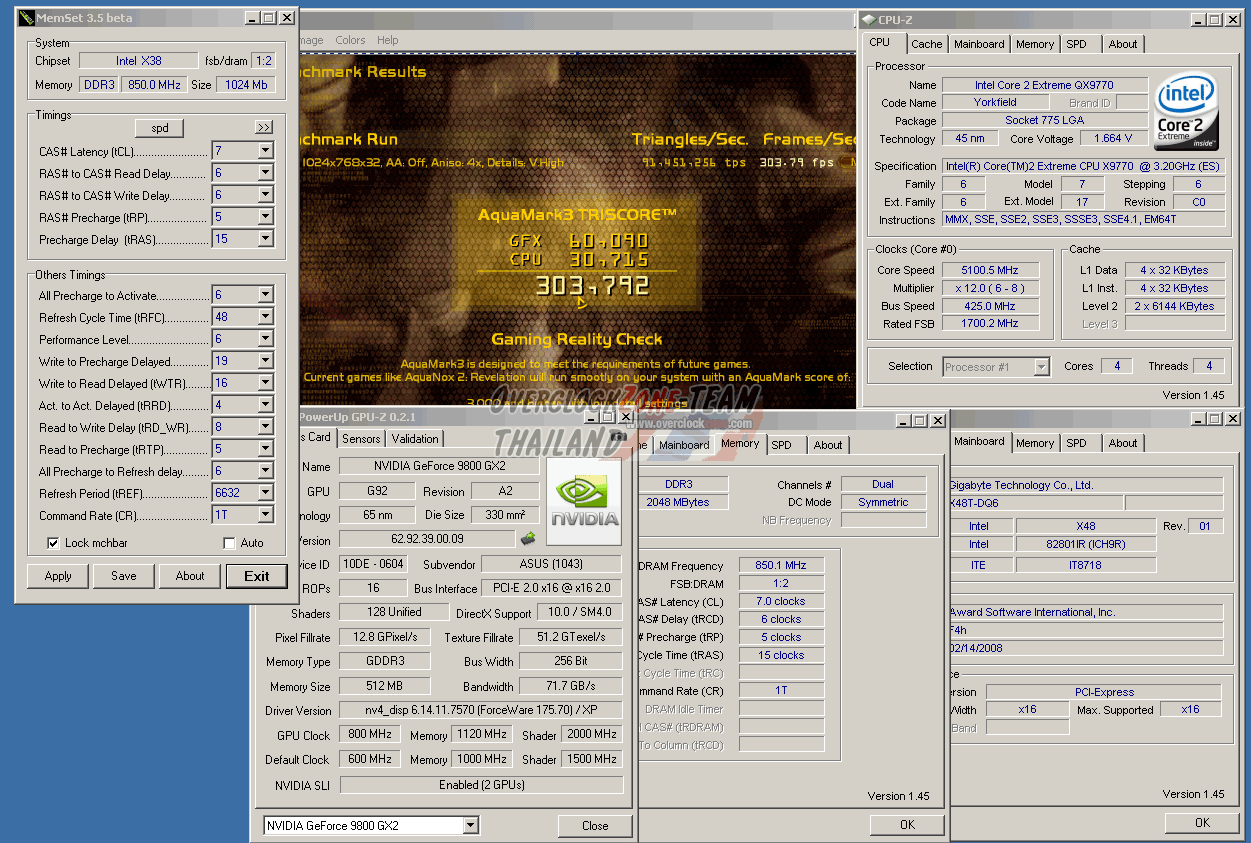The width and height of the screenshot is (1251, 843).
Task: Open the Performance Level dropdown
Action: tap(265, 339)
